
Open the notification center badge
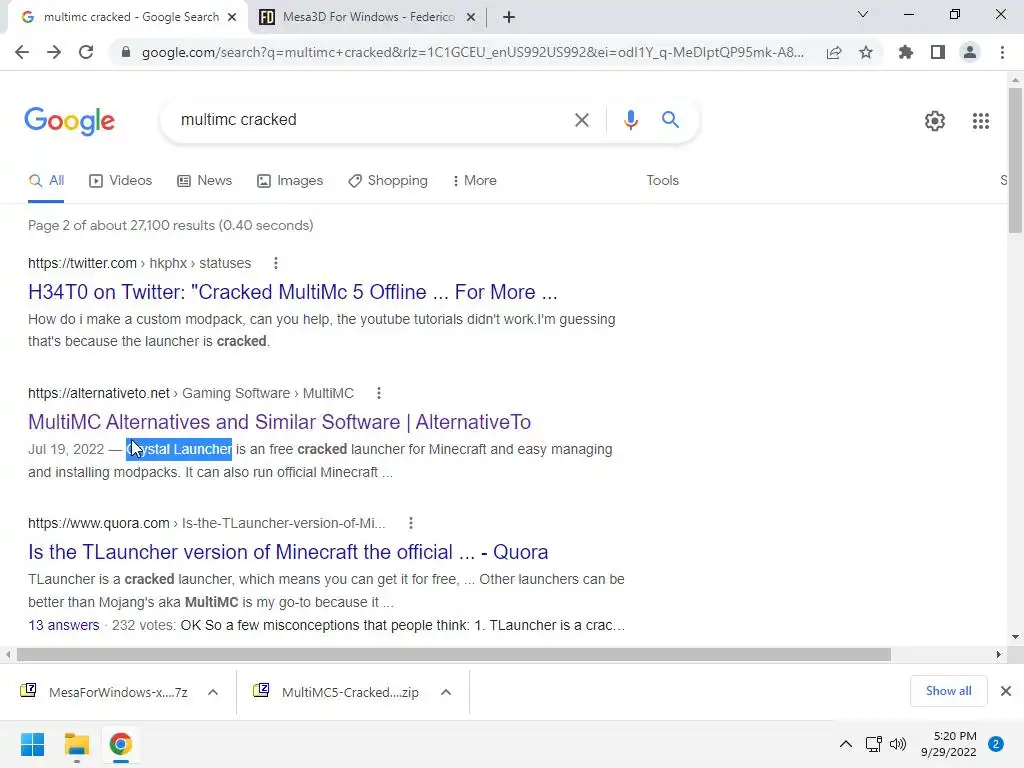pyautogui.click(x=996, y=744)
